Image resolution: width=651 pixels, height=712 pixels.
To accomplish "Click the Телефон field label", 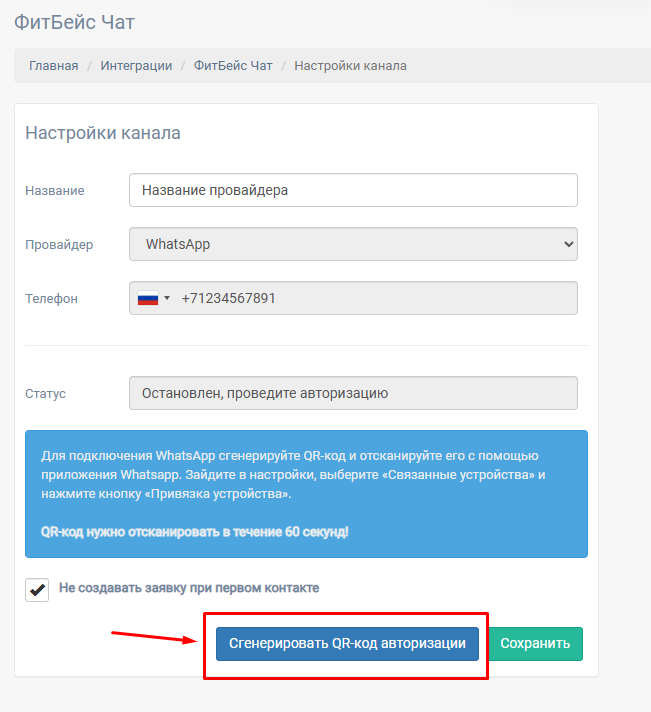I will pos(51,299).
